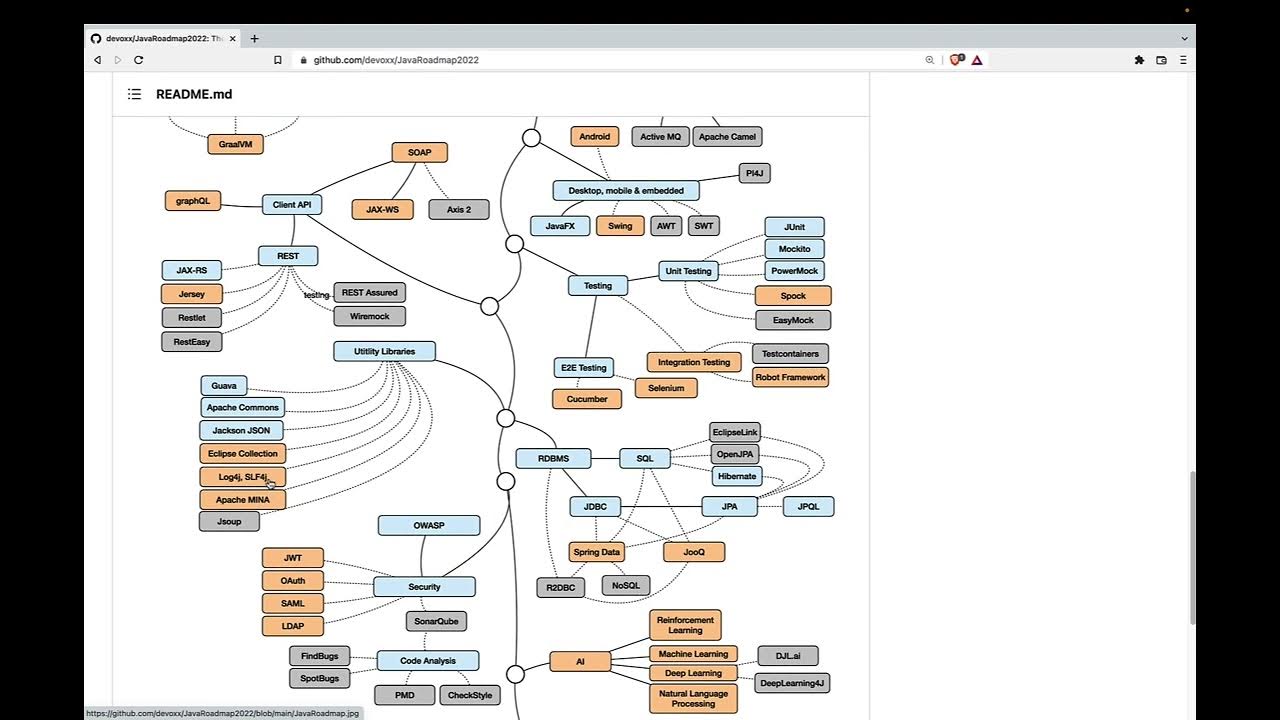Click the Apache Commons node
This screenshot has height=720, width=1280.
click(243, 407)
